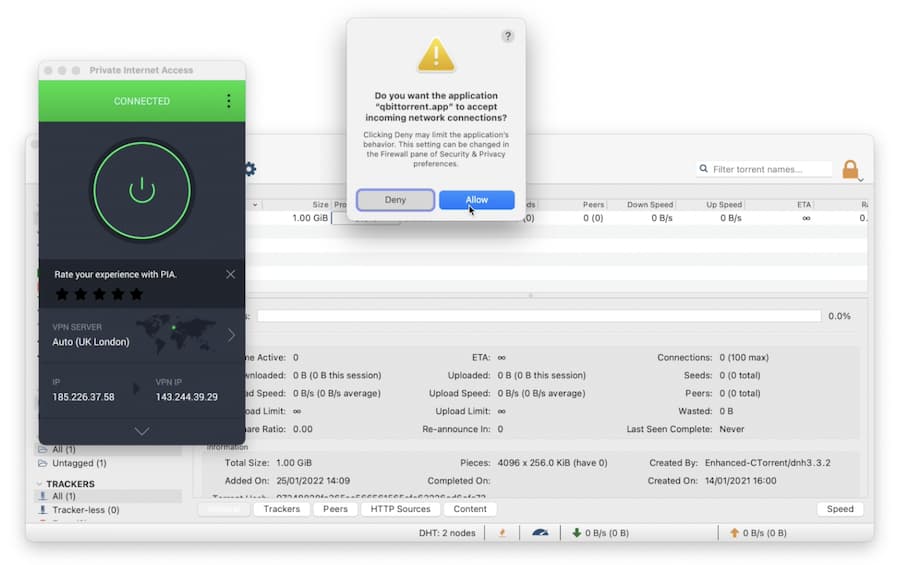
Task: Rate PIA with the fourth star
Action: pyautogui.click(x=118, y=294)
